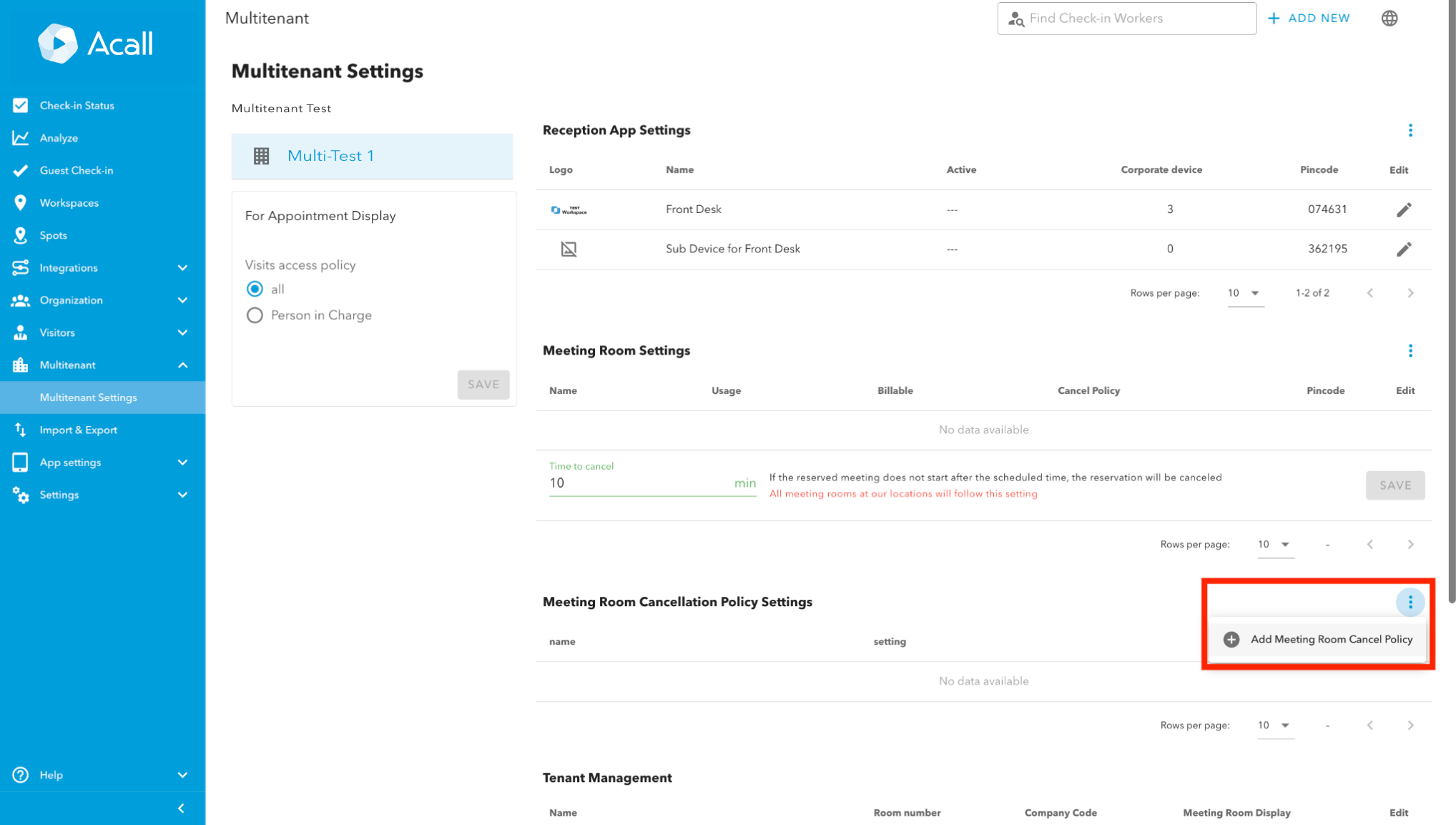
Task: Click the Multi-Test 1 building icon
Action: pyautogui.click(x=261, y=156)
